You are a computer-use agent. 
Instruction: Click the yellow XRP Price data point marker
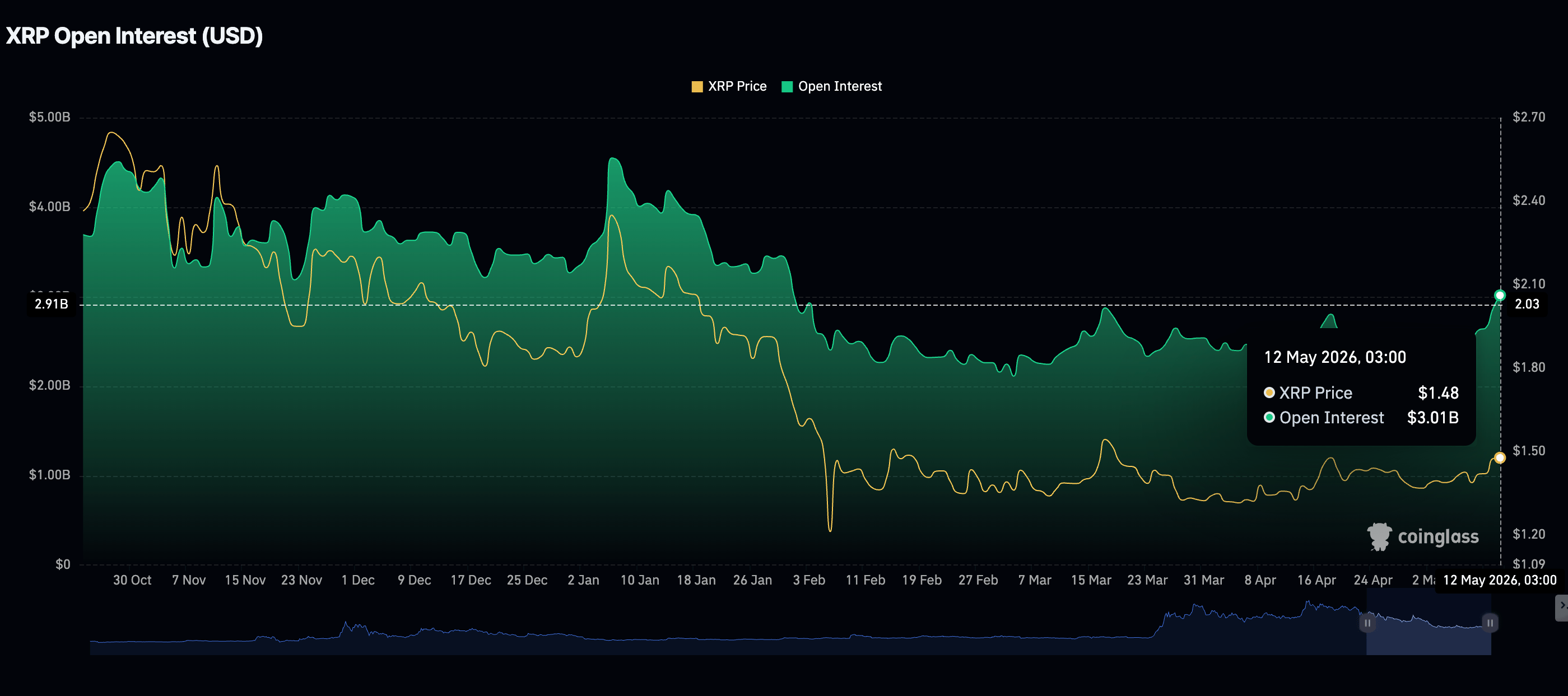[1500, 458]
